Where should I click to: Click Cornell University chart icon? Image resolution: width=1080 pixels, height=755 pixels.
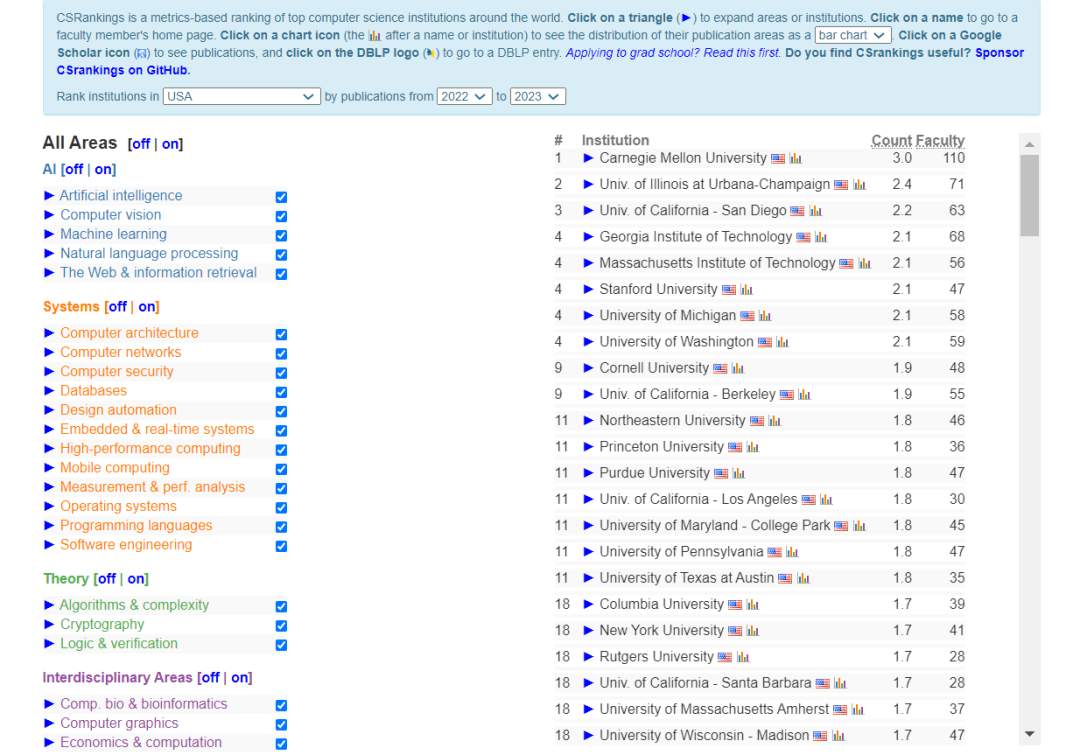[738, 369]
